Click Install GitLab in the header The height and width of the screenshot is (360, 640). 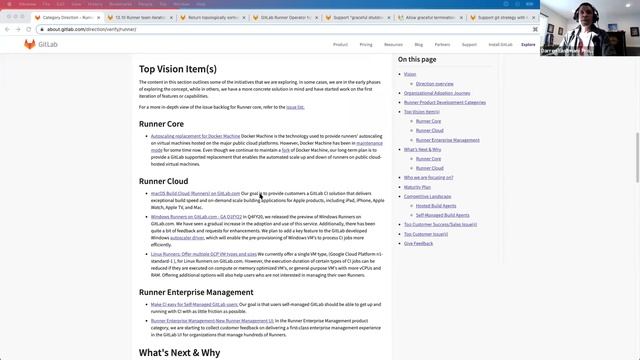[x=500, y=44]
